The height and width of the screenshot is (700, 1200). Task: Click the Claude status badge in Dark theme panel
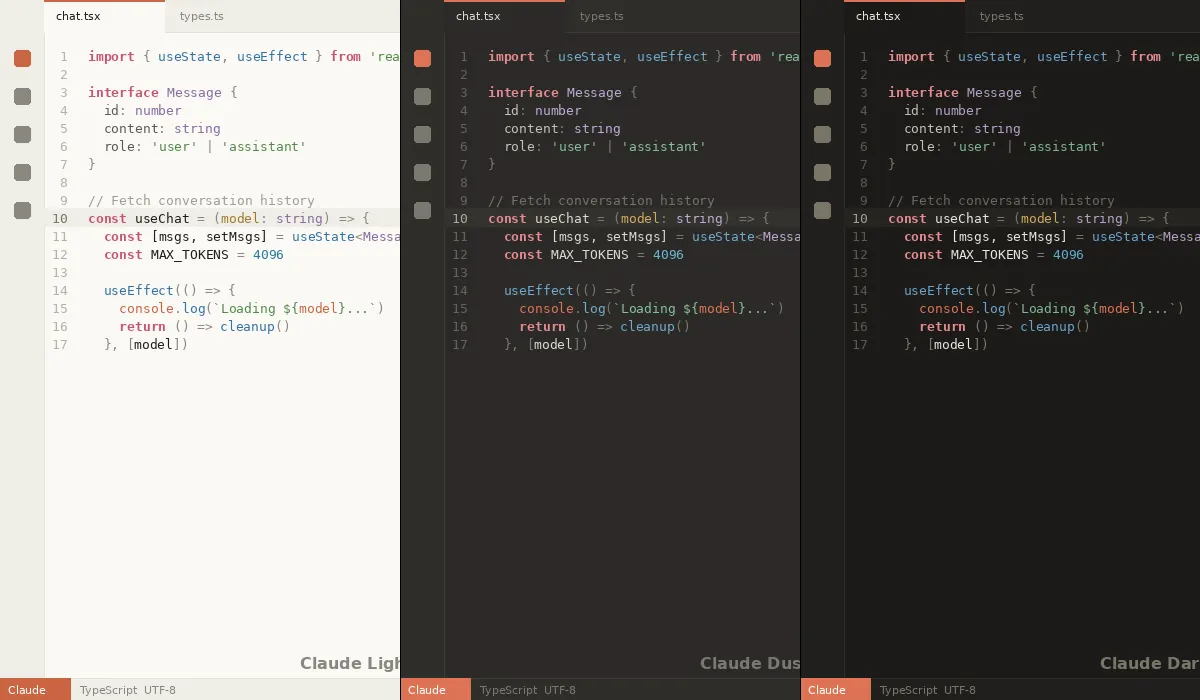pos(836,689)
